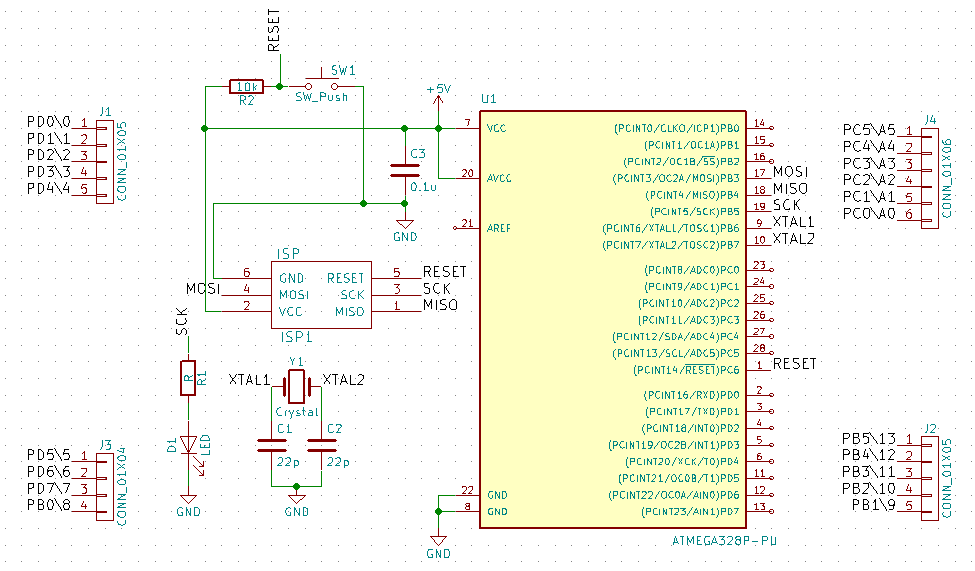The image size is (975, 571).
Task: Click the PB5\13 label on J2
Action: pyautogui.click(x=869, y=439)
